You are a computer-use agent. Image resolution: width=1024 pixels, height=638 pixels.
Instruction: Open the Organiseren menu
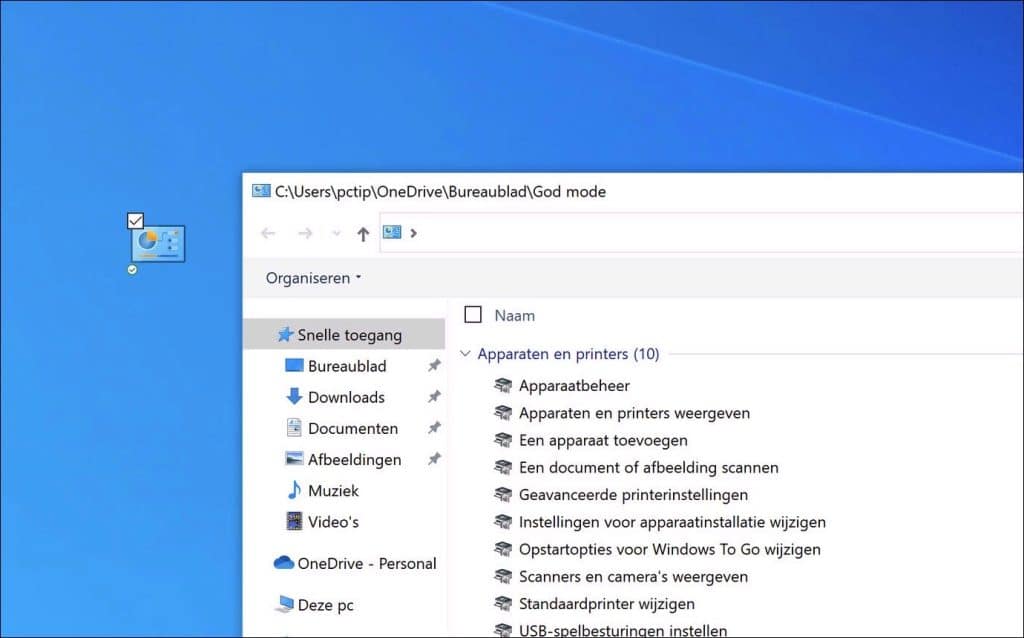(313, 278)
